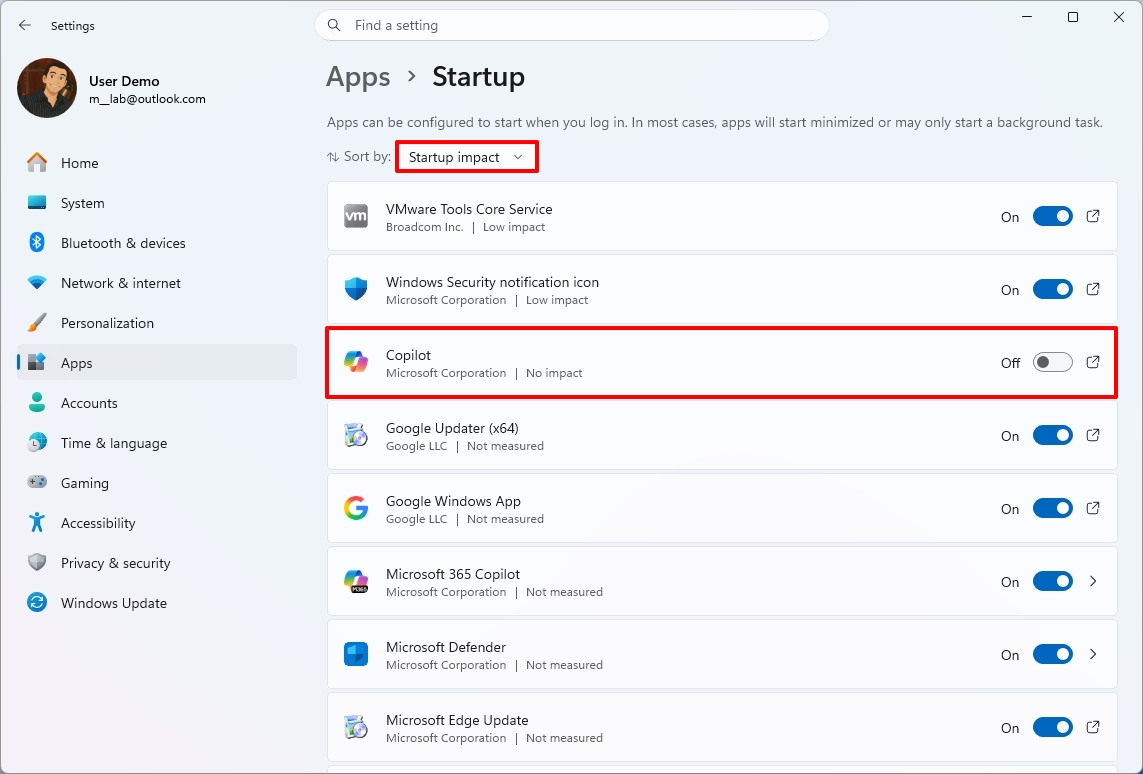Enable the Copilot startup toggle
1143x774 pixels.
coord(1053,362)
